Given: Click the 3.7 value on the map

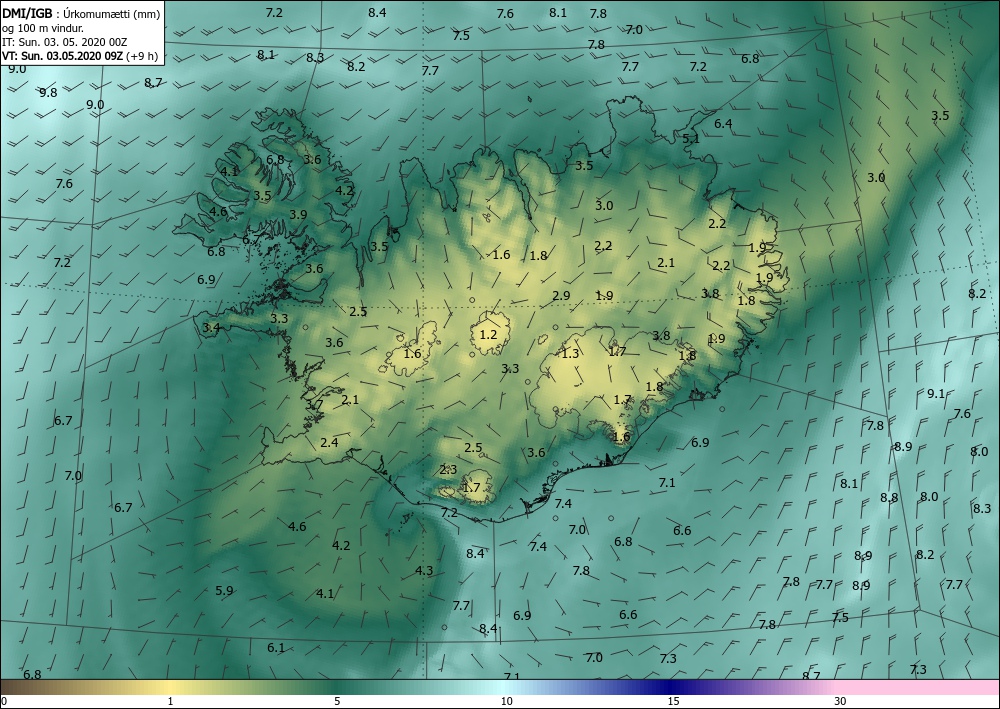Looking at the screenshot, I should (314, 405).
